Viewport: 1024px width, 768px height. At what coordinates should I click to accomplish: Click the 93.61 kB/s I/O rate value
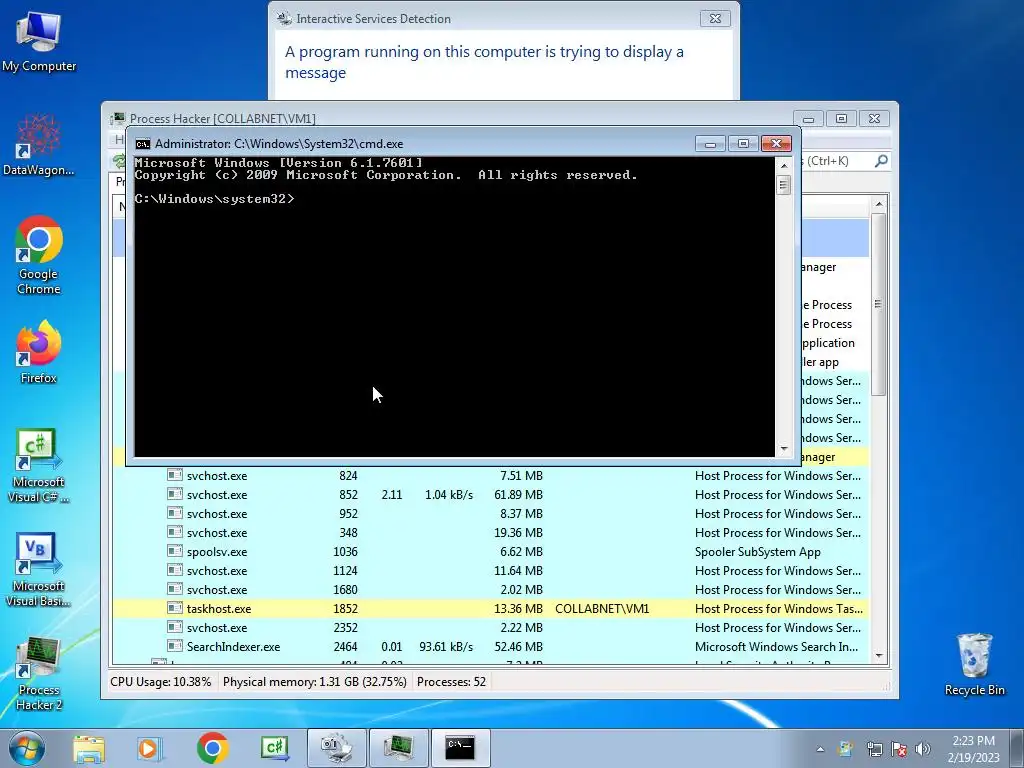click(446, 647)
